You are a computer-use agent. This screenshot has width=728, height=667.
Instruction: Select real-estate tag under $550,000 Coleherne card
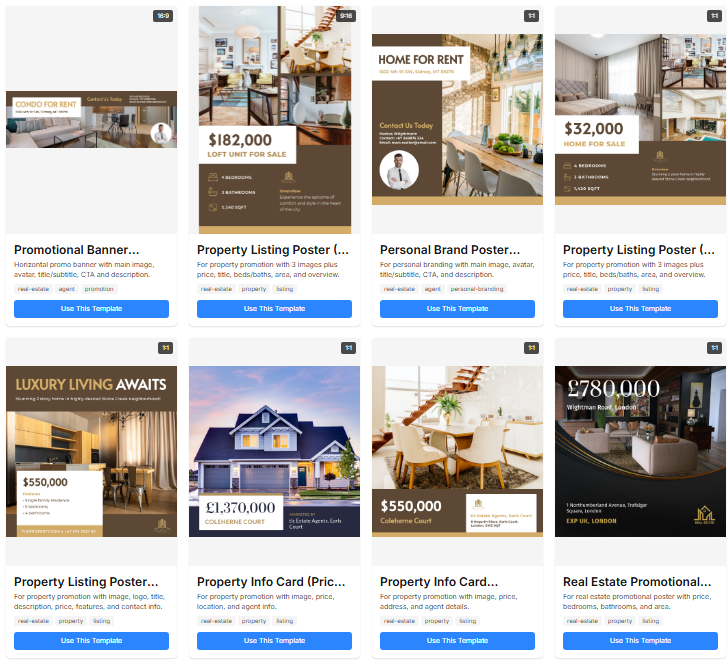point(399,621)
